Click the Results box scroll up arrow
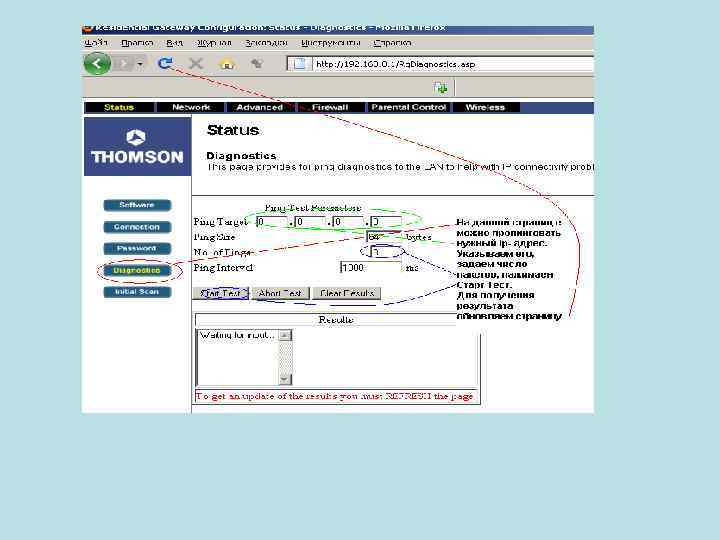Viewport: 720px width, 540px height. (x=285, y=335)
